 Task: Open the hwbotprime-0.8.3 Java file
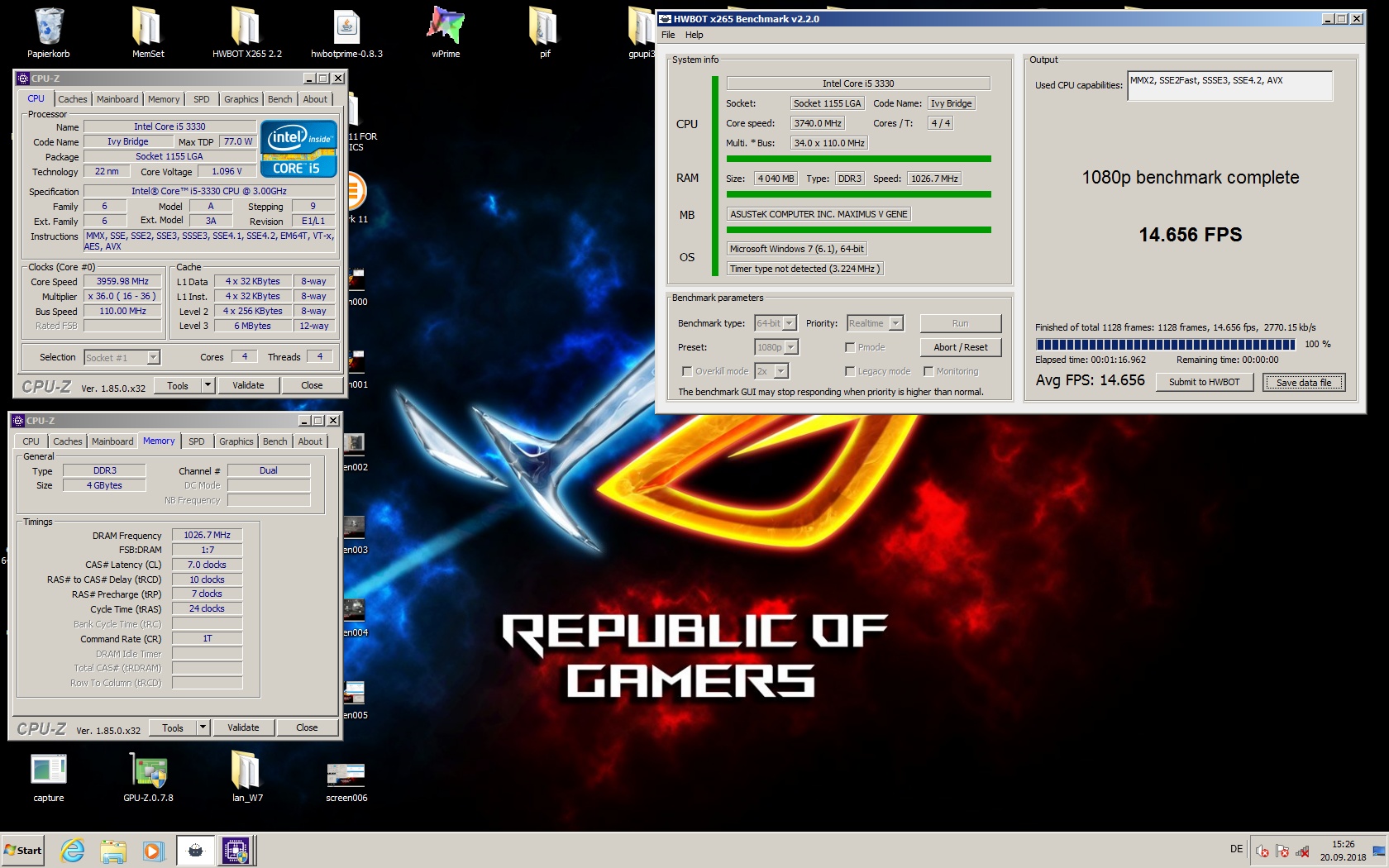tap(346, 33)
